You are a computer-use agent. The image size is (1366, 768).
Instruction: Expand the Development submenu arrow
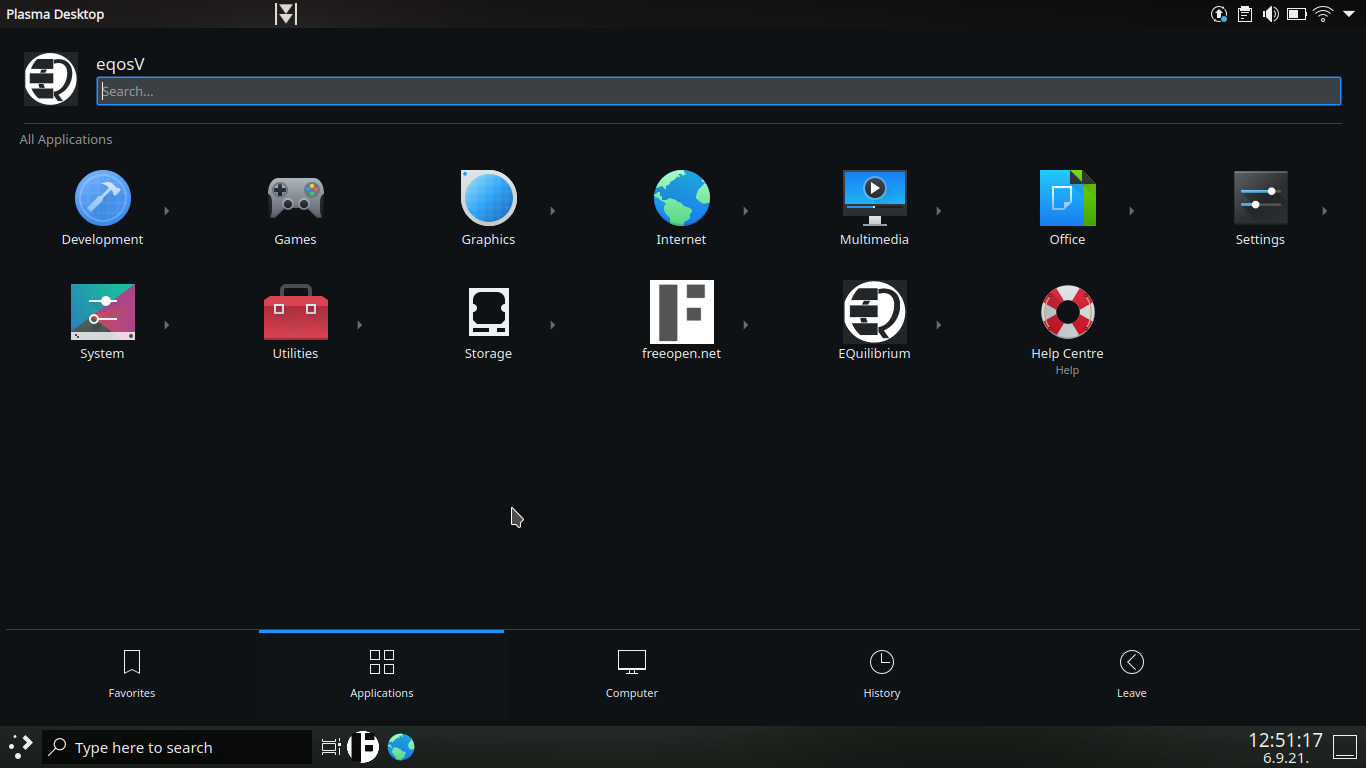(x=167, y=211)
